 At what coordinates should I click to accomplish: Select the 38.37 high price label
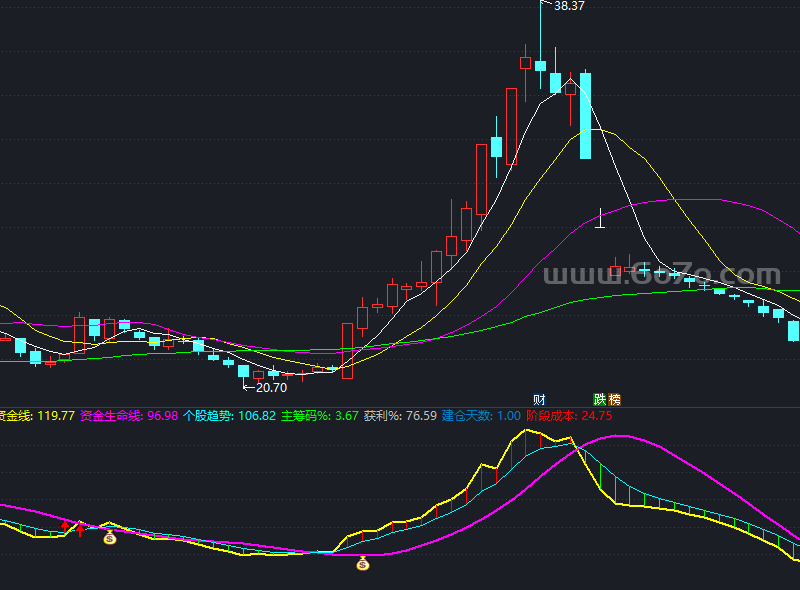click(x=569, y=6)
